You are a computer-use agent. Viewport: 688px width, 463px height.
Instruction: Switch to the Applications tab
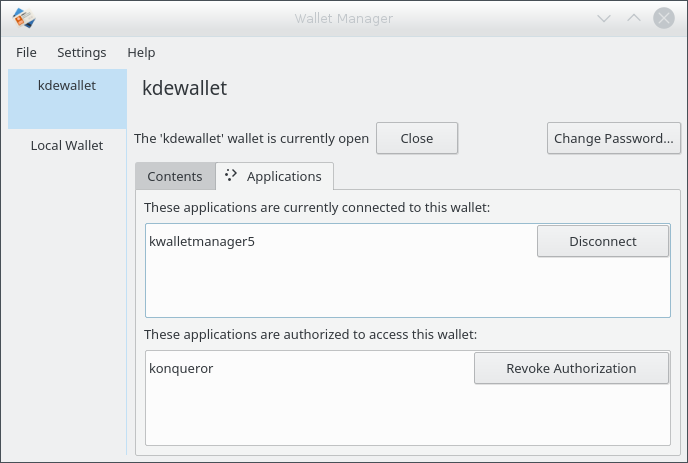[274, 176]
